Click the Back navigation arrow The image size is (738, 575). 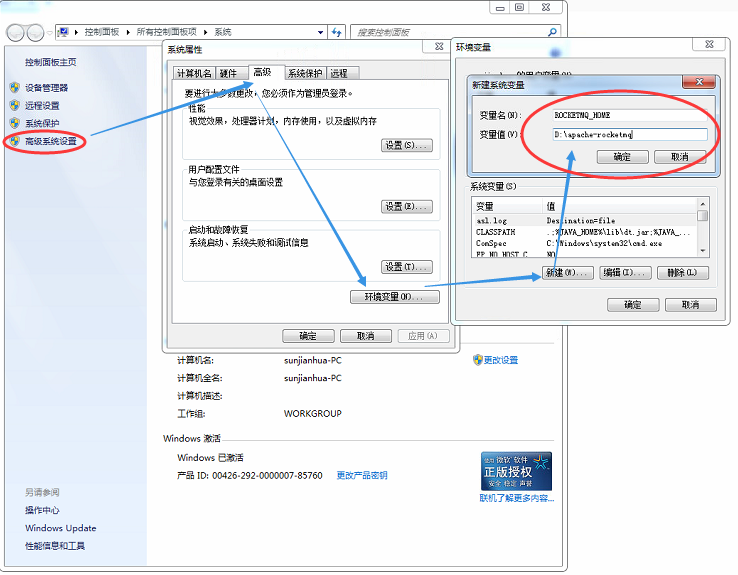15,33
